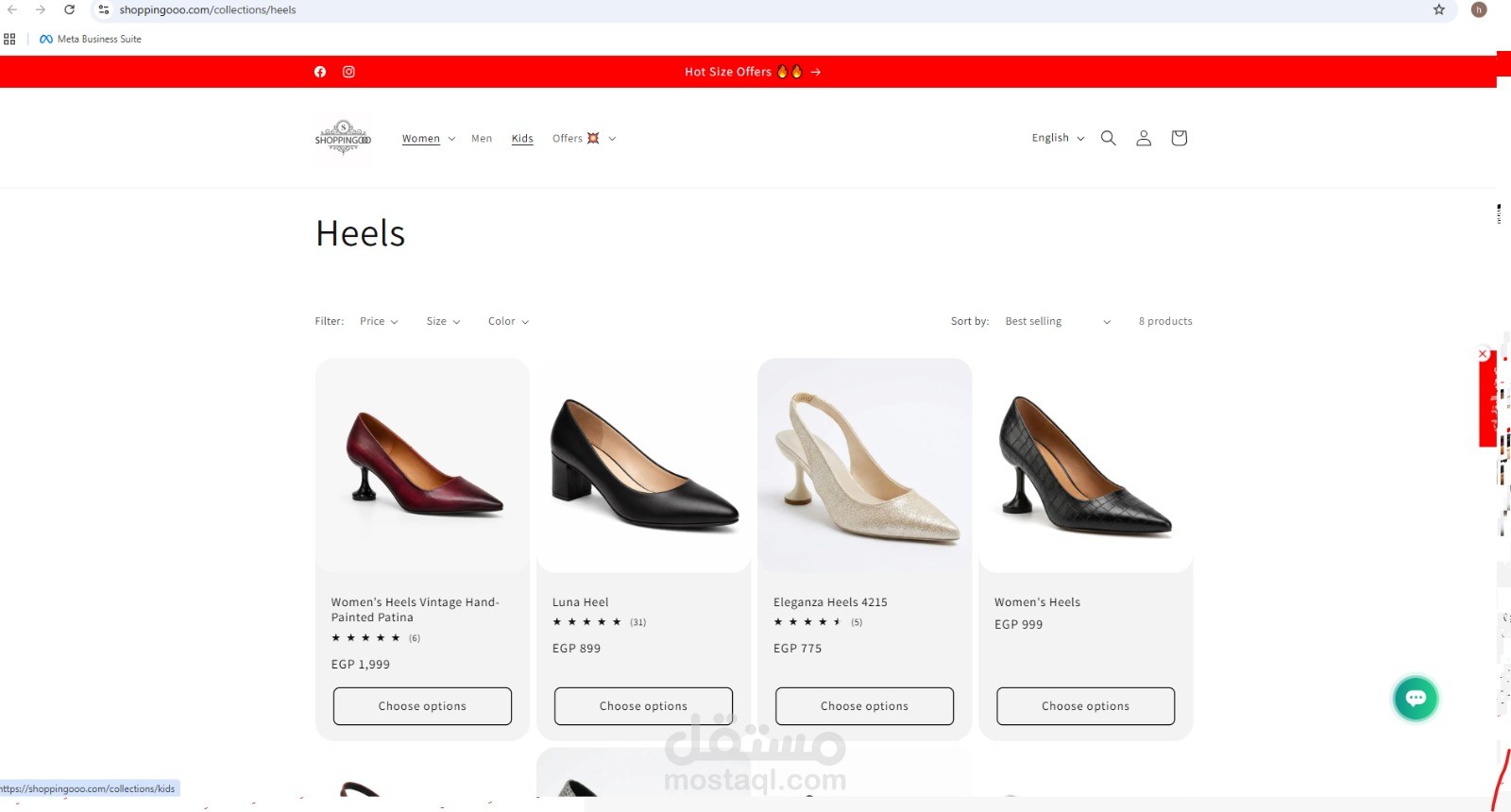This screenshot has width=1511, height=812.
Task: Go forward with the browser forward arrow
Action: pyautogui.click(x=41, y=9)
